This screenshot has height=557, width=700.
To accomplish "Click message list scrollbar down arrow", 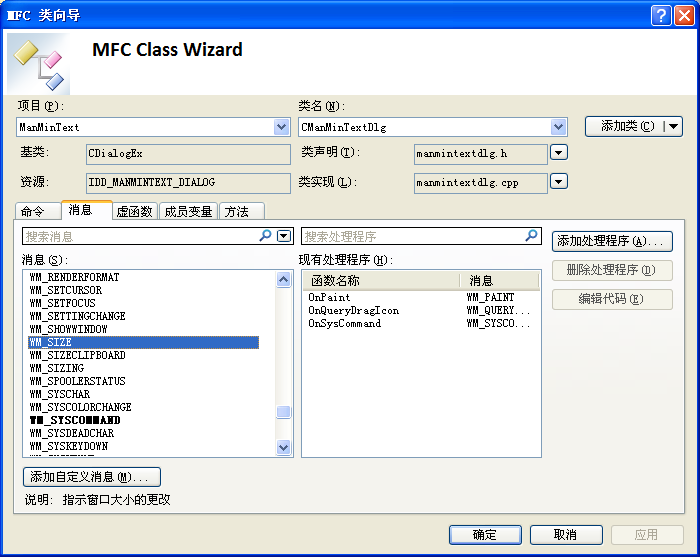I will [283, 447].
